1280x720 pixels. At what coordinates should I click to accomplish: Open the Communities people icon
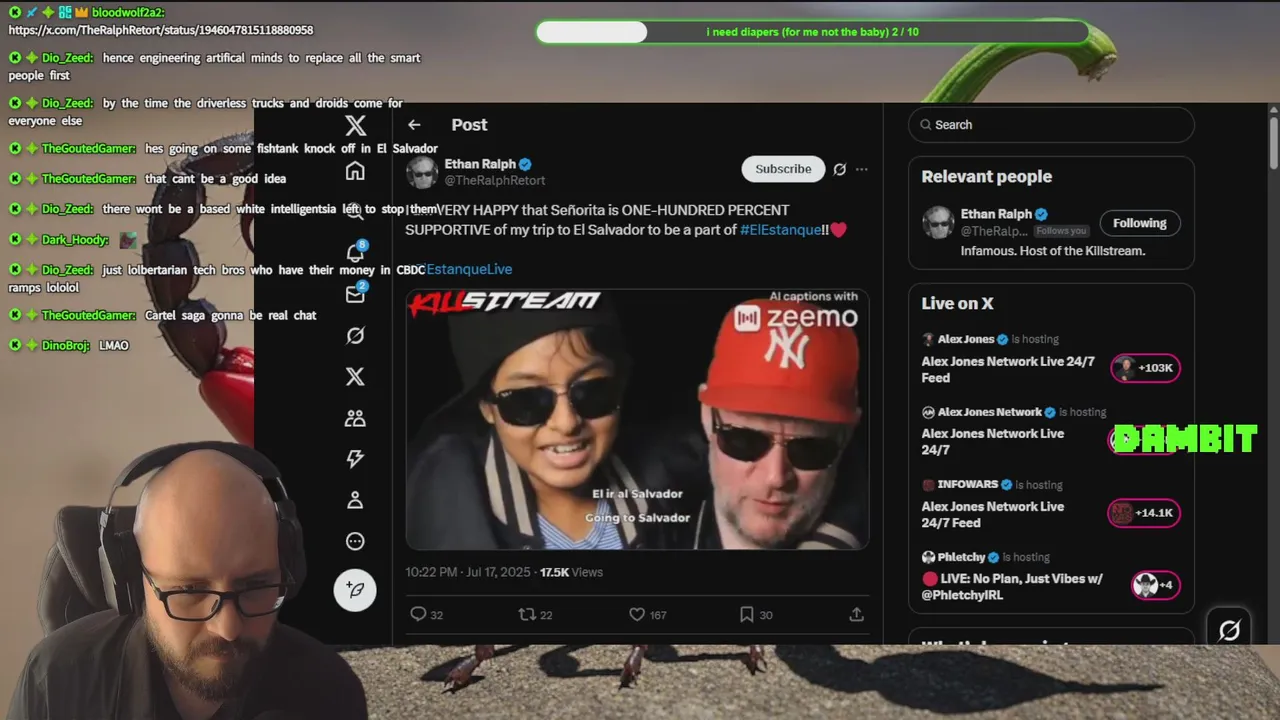[355, 418]
